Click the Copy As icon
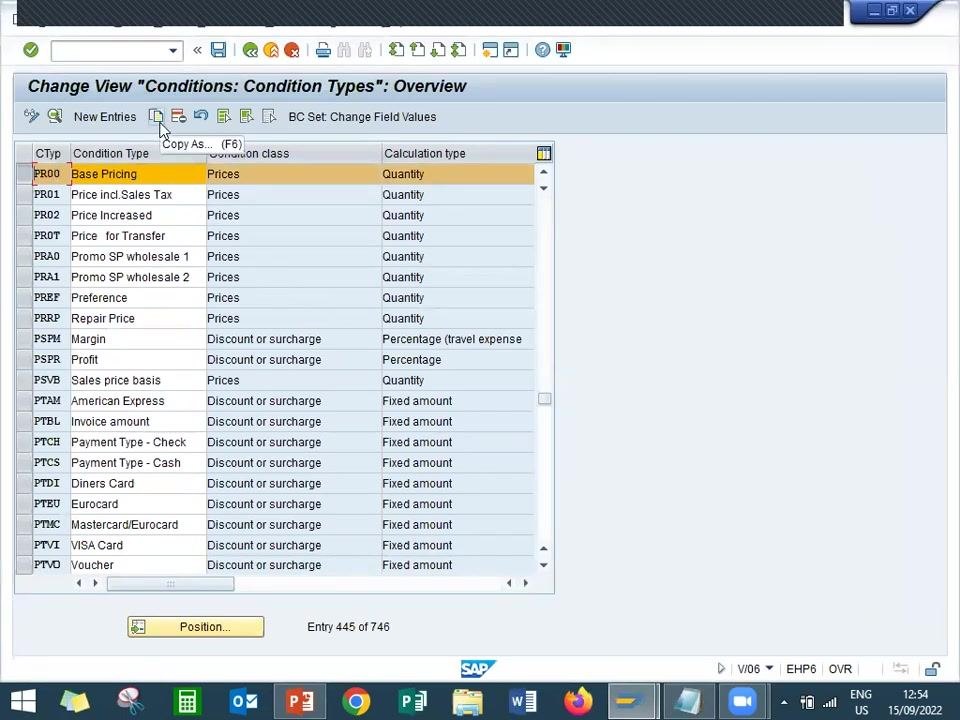 [x=156, y=116]
